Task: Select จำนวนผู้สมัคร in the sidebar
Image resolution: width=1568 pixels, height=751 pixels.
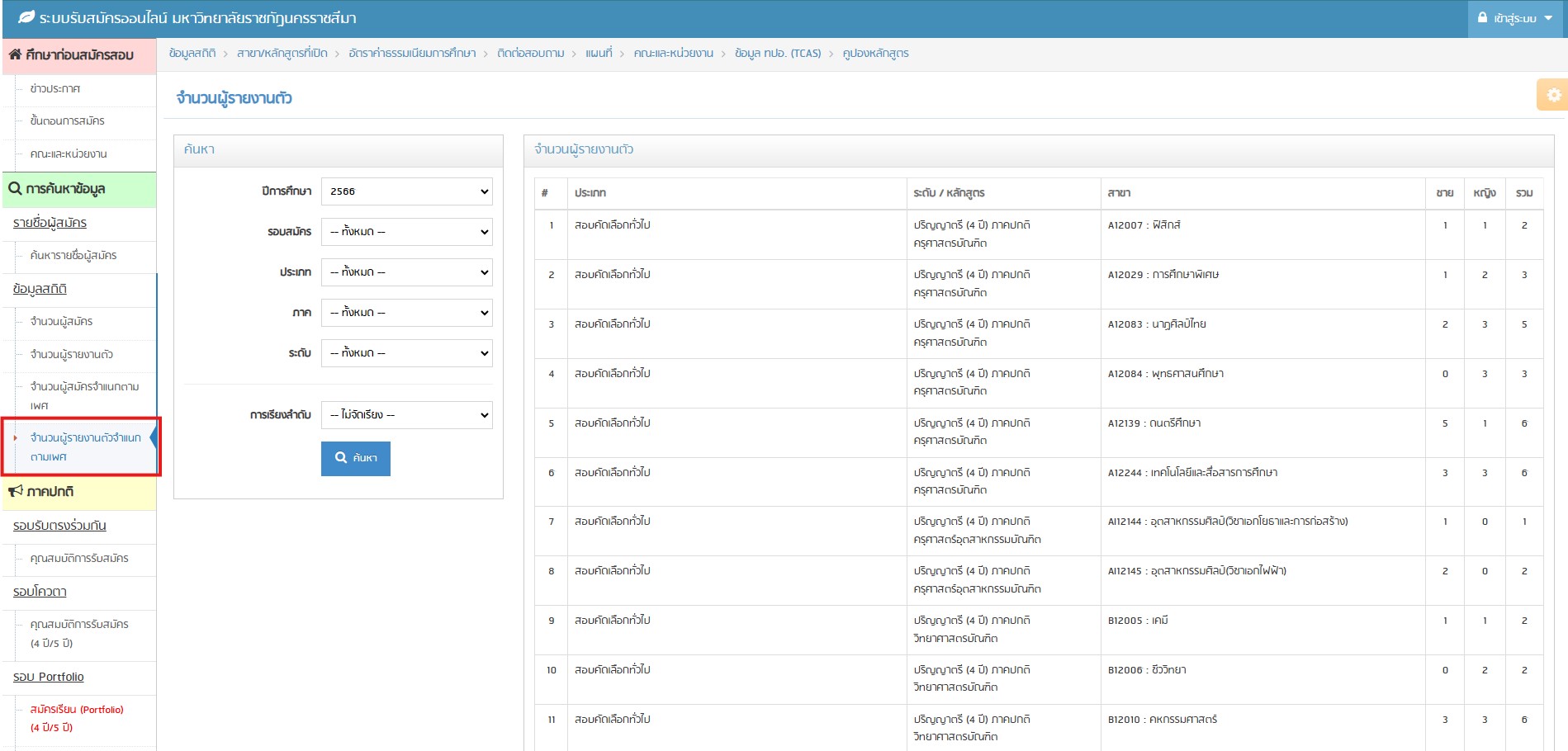Action: [61, 322]
